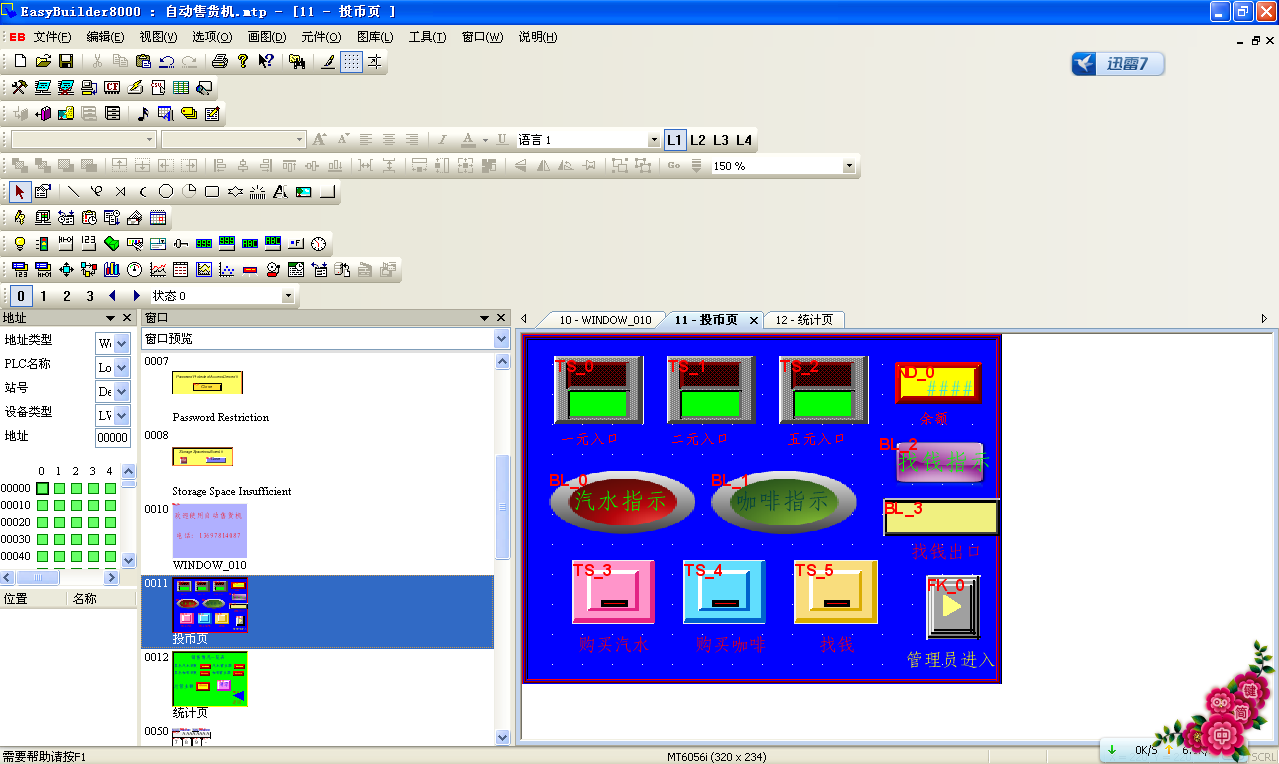Open the 状态 0 state dropdown
Viewport: 1279px width, 764px height.
[289, 296]
